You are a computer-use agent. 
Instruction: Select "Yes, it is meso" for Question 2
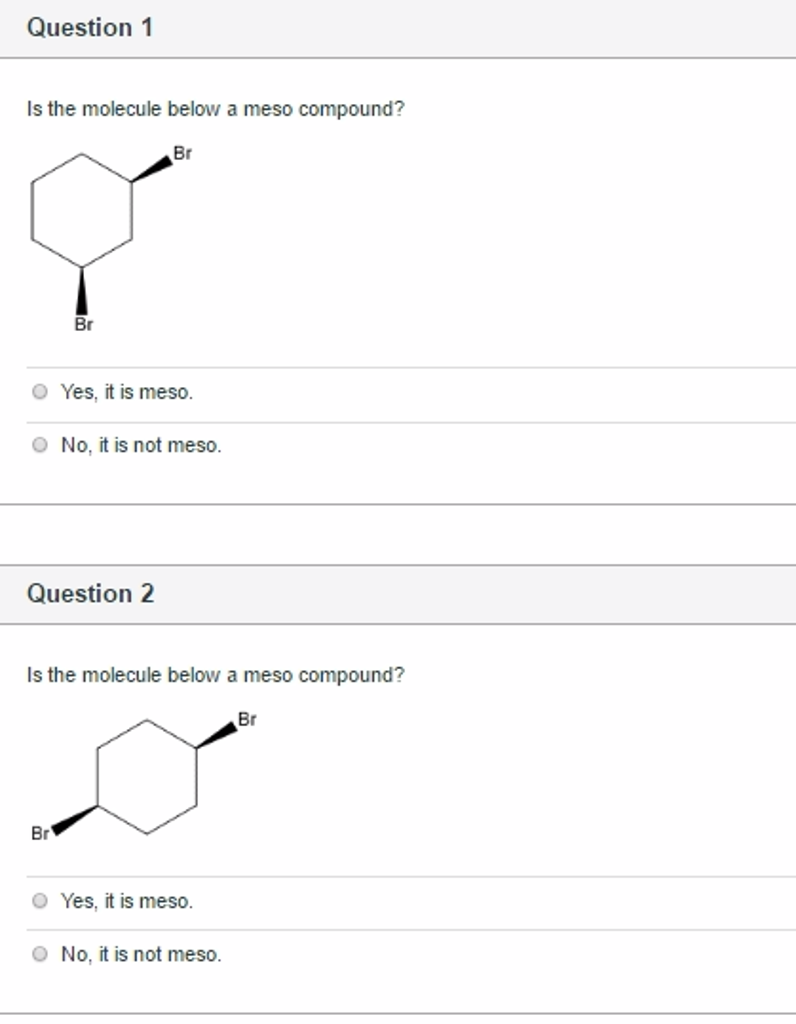click(x=40, y=901)
